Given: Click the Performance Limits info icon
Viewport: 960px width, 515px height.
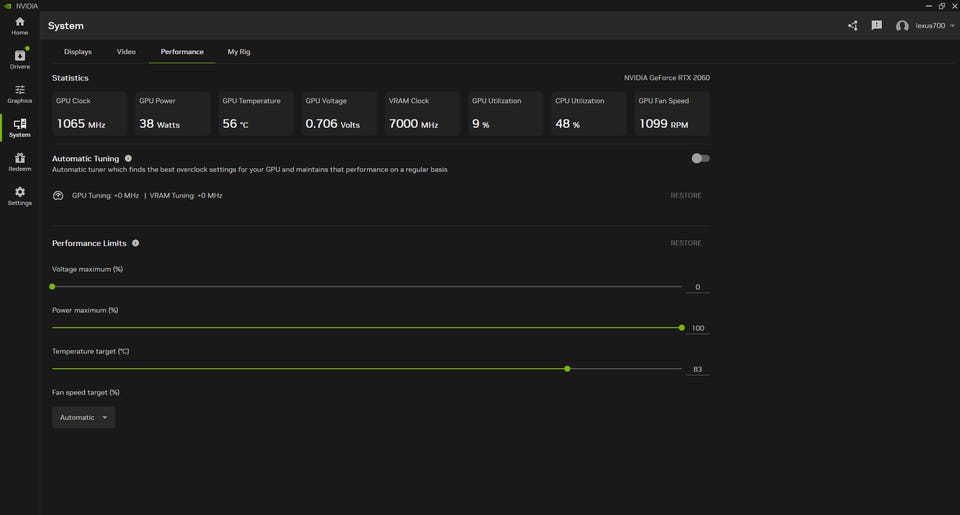Looking at the screenshot, I should [136, 243].
